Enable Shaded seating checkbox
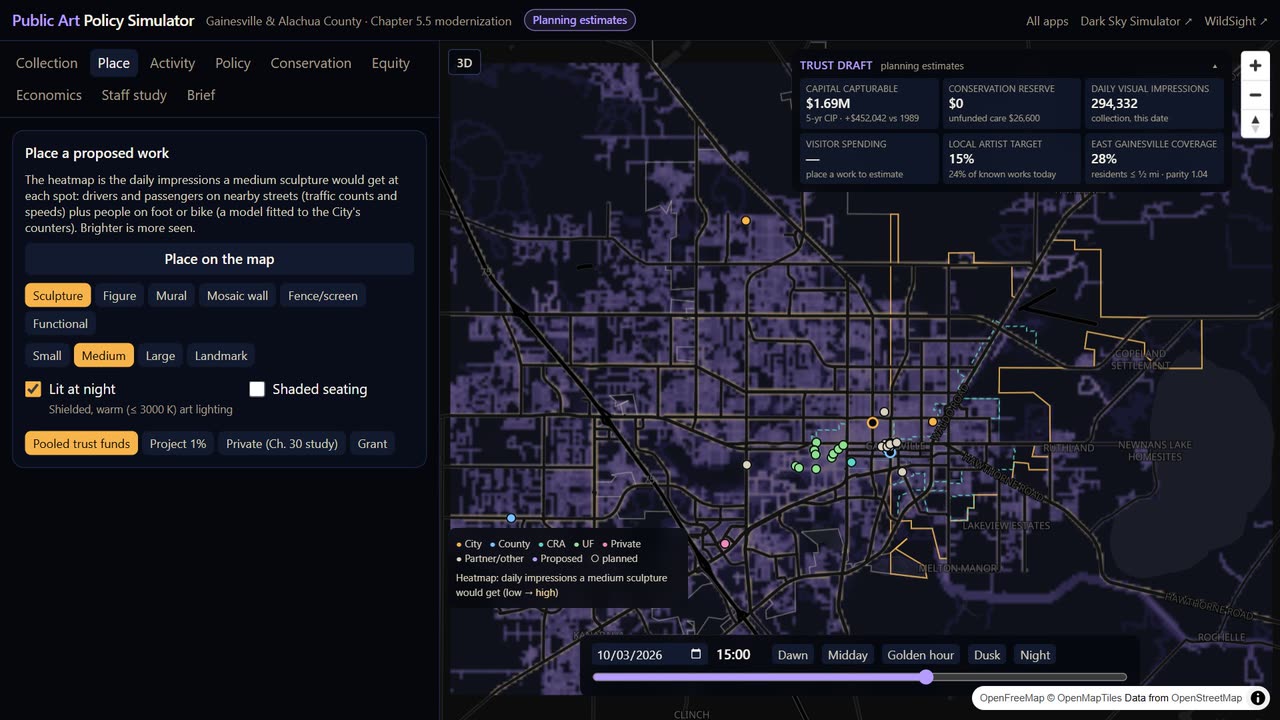 pos(257,389)
